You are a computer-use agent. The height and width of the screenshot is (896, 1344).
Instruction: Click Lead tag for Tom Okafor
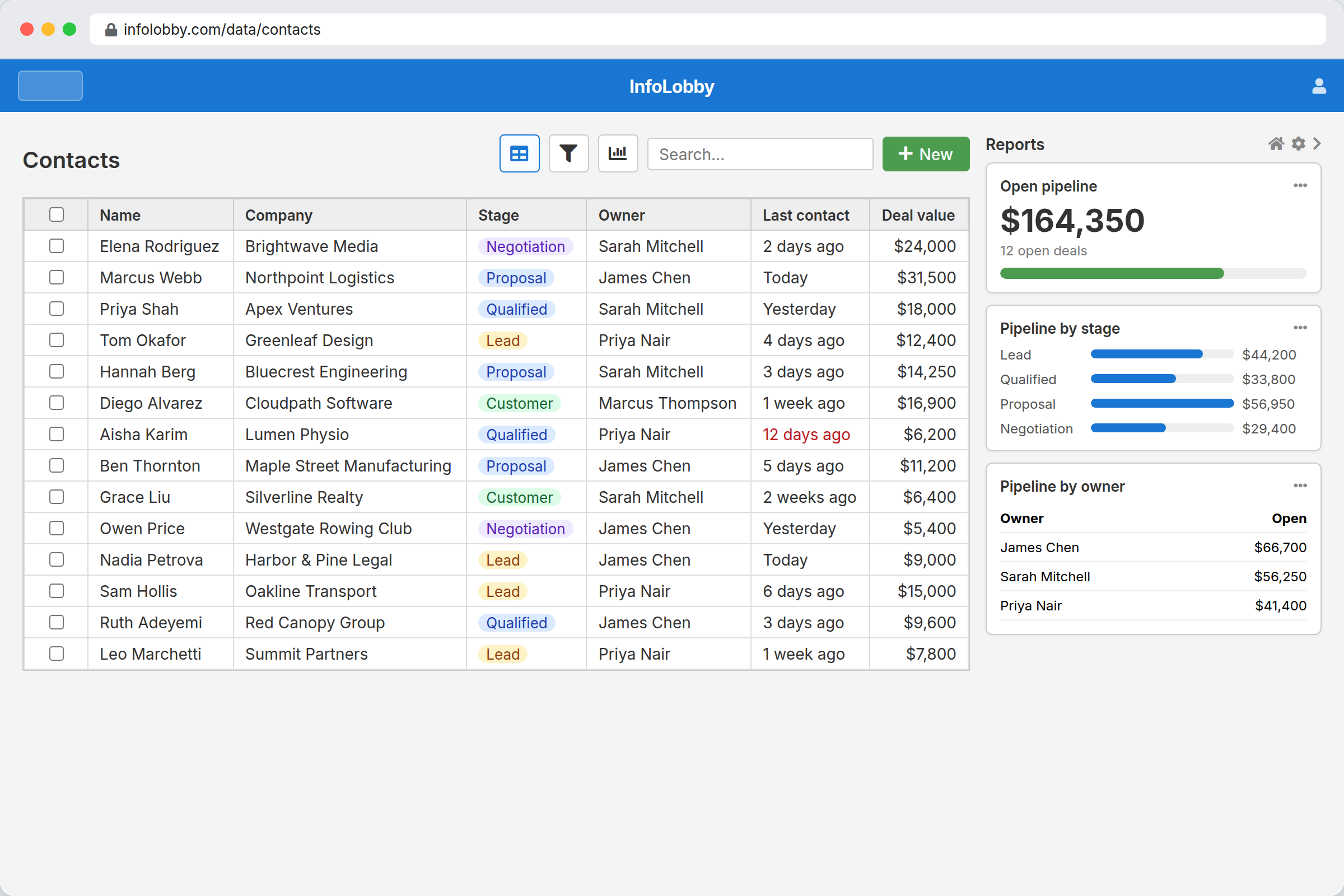(x=503, y=340)
